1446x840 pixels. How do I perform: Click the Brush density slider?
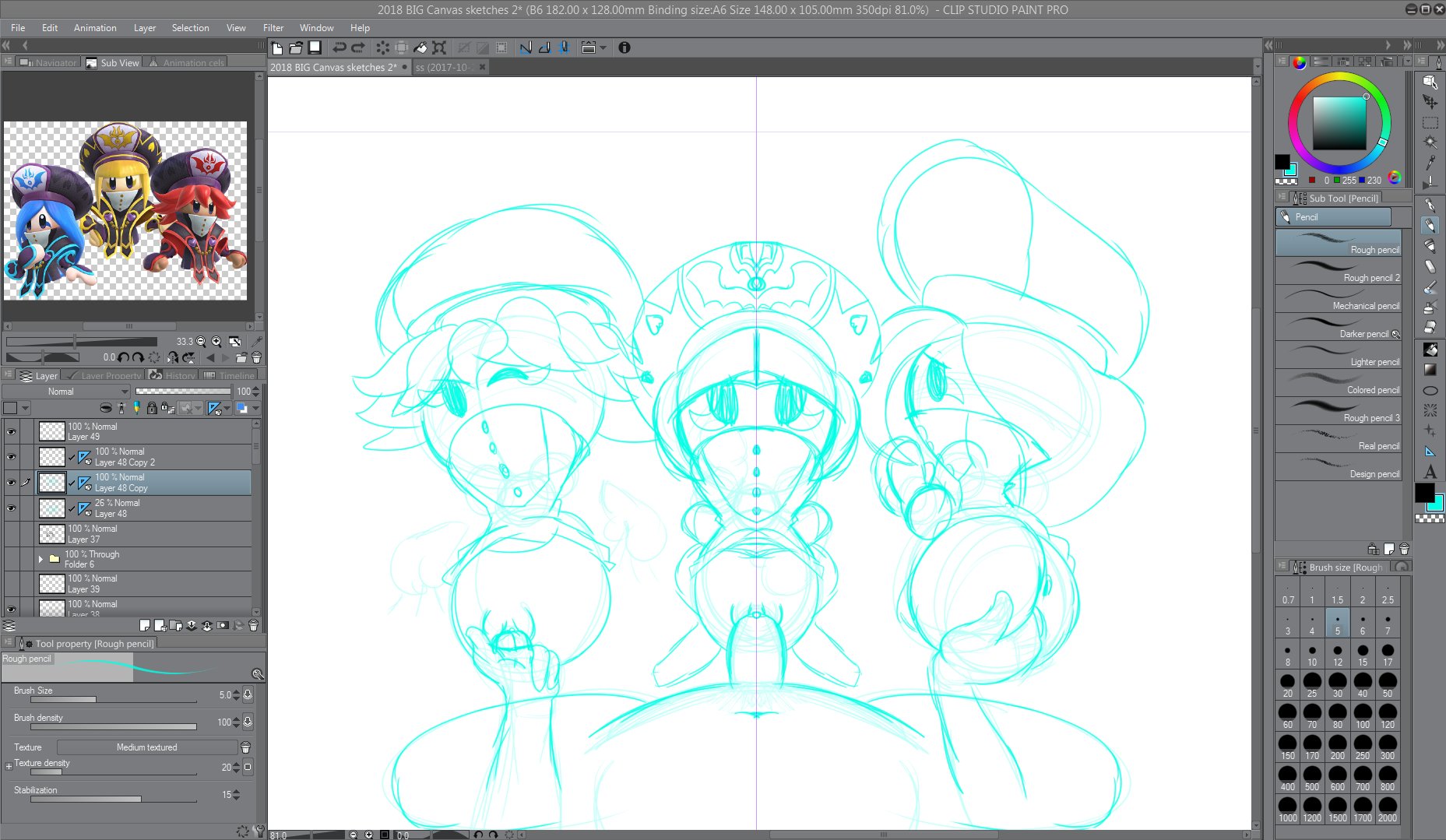point(105,727)
